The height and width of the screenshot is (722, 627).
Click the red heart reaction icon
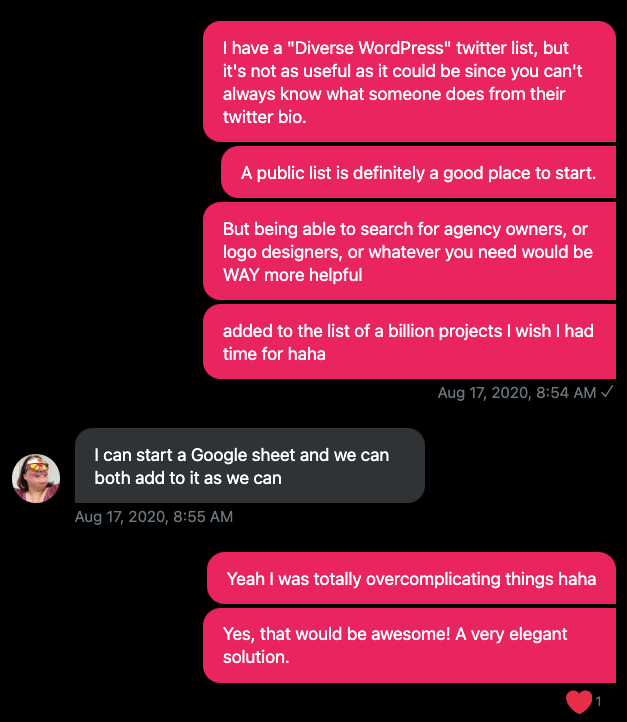579,702
